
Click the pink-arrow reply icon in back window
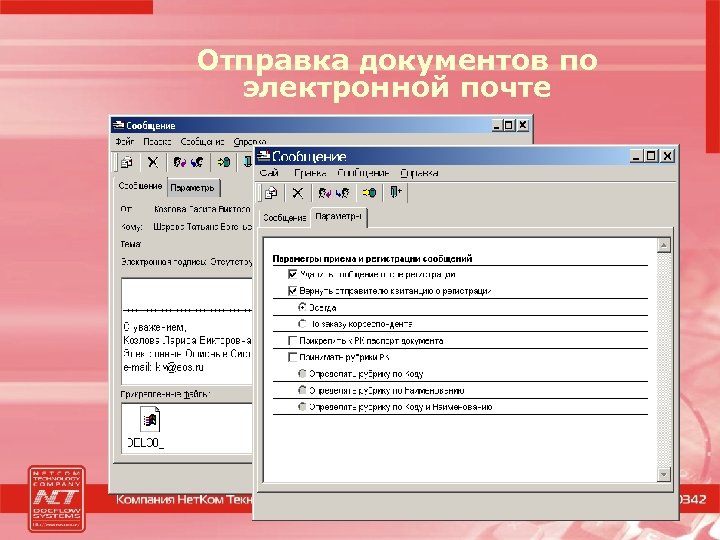pyautogui.click(x=180, y=162)
